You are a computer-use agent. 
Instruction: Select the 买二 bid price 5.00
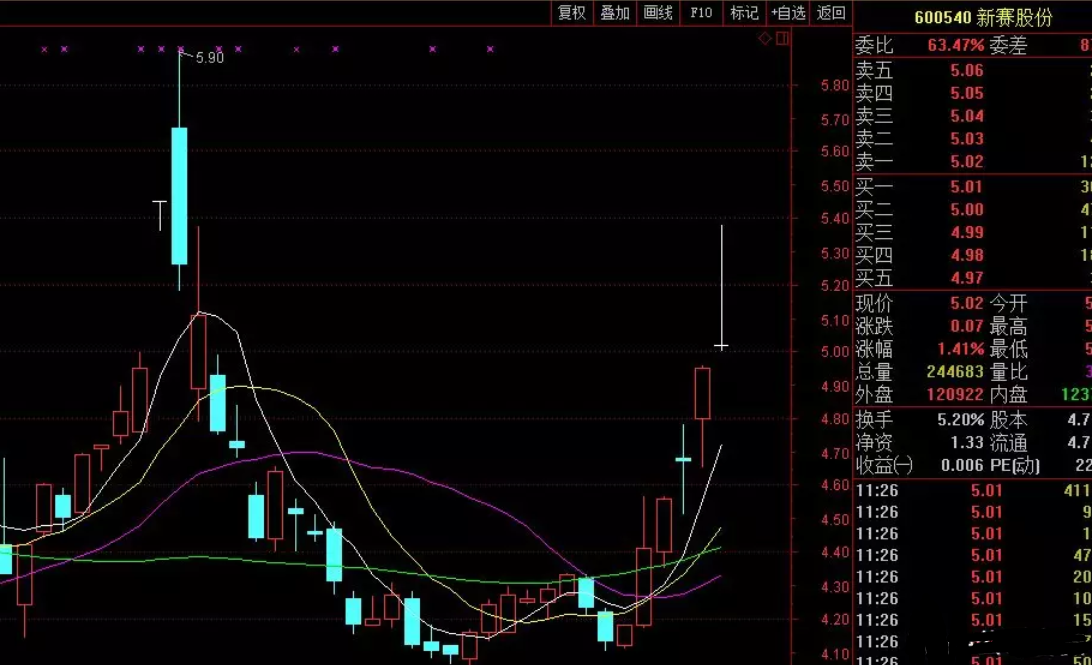tap(967, 210)
